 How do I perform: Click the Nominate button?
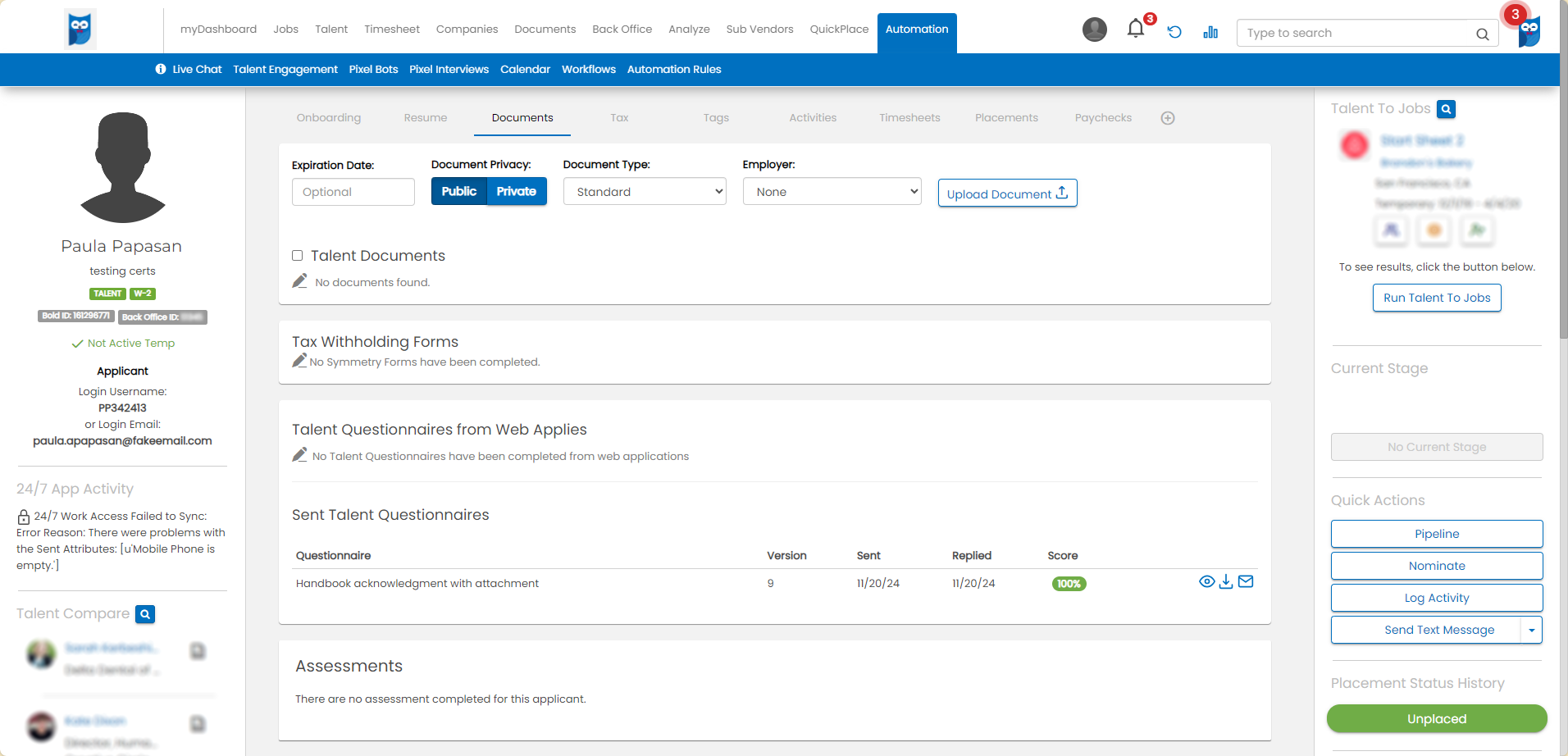tap(1437, 566)
